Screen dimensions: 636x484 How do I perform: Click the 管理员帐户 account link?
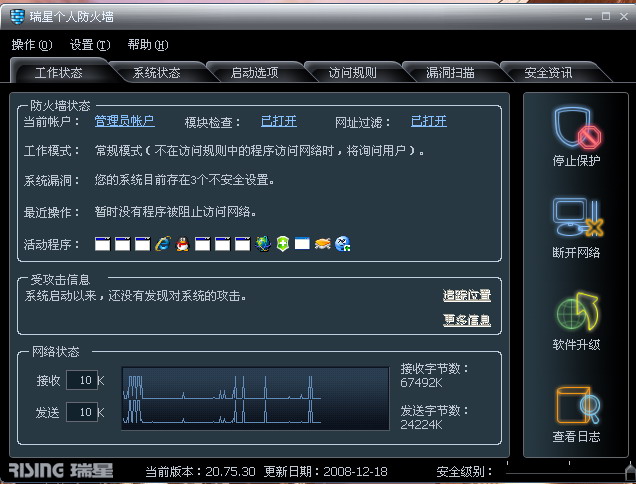click(125, 121)
